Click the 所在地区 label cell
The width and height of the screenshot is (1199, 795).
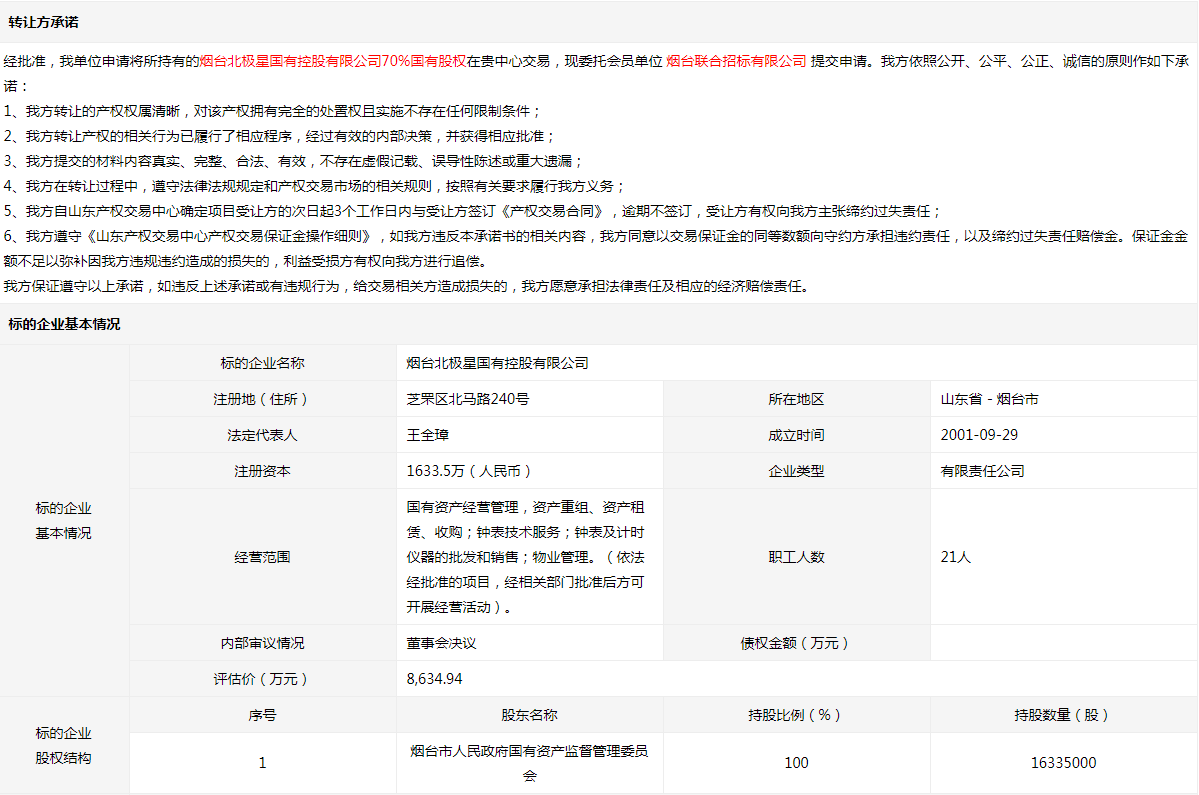coord(796,399)
